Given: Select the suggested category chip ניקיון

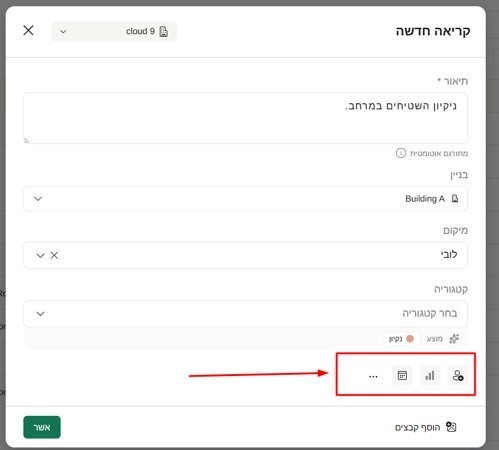Looking at the screenshot, I should (x=402, y=339).
